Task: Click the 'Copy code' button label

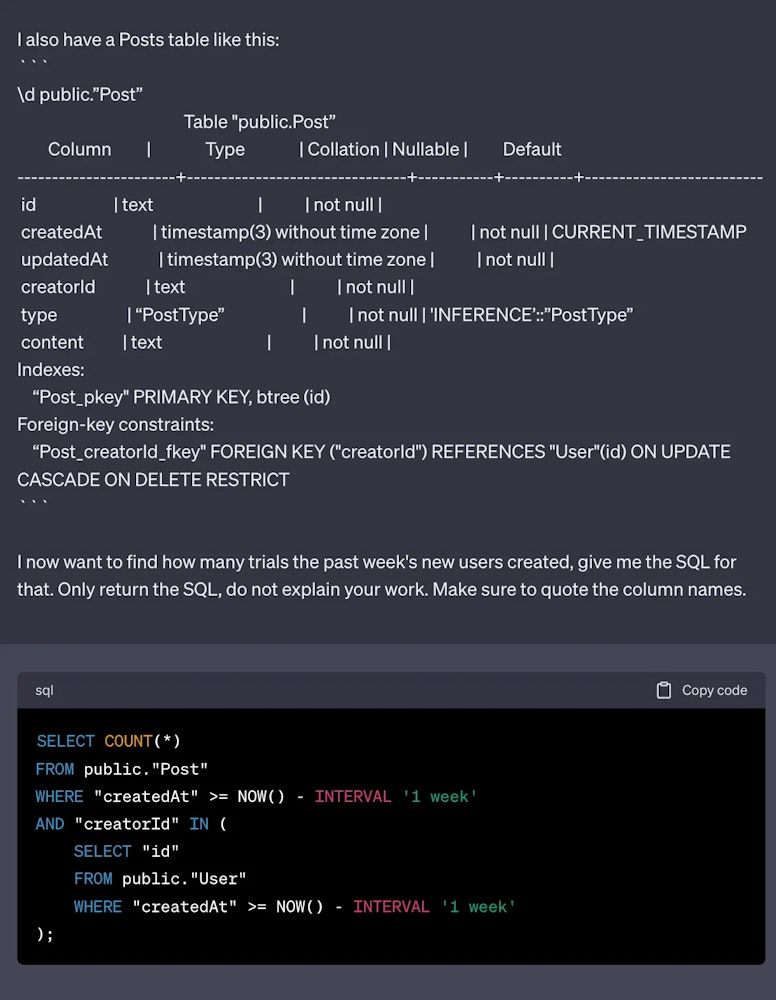Action: point(714,690)
